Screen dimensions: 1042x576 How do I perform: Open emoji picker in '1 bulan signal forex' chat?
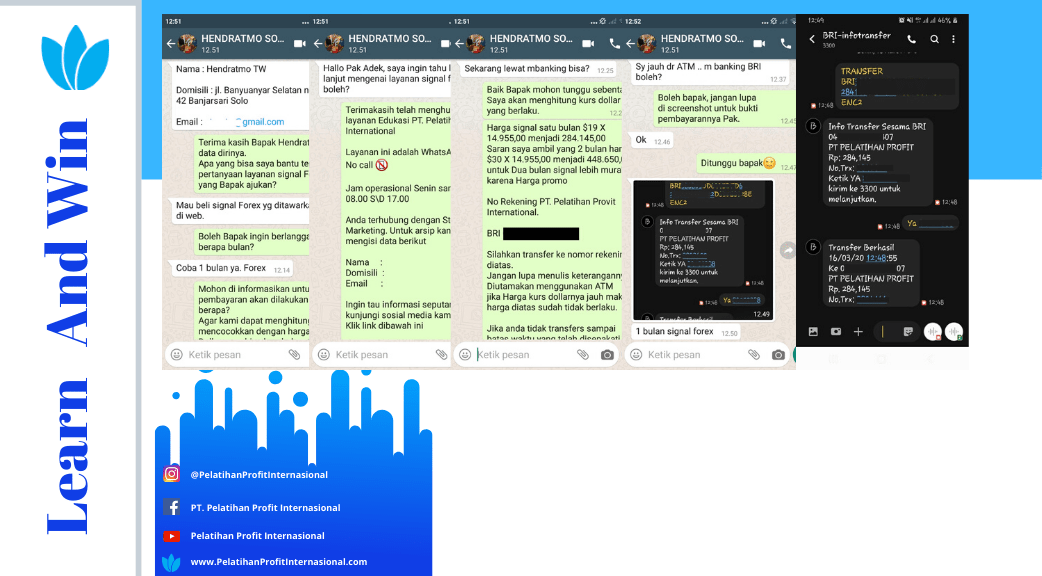point(636,355)
